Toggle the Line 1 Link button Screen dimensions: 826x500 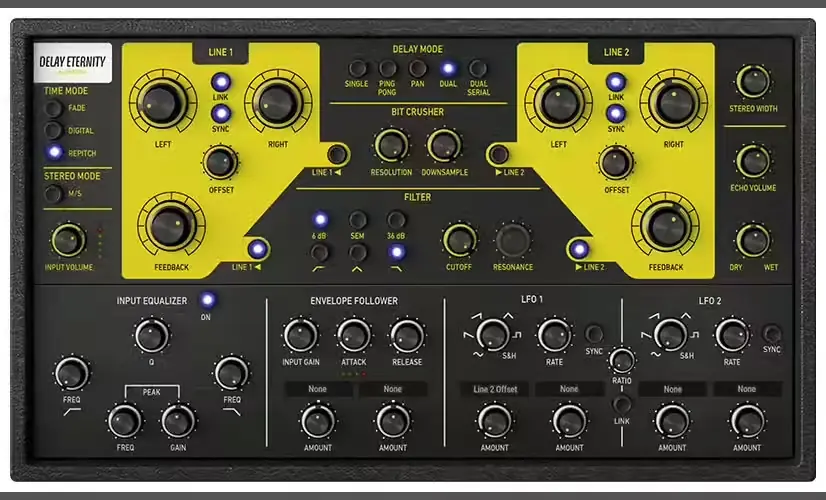click(x=221, y=82)
